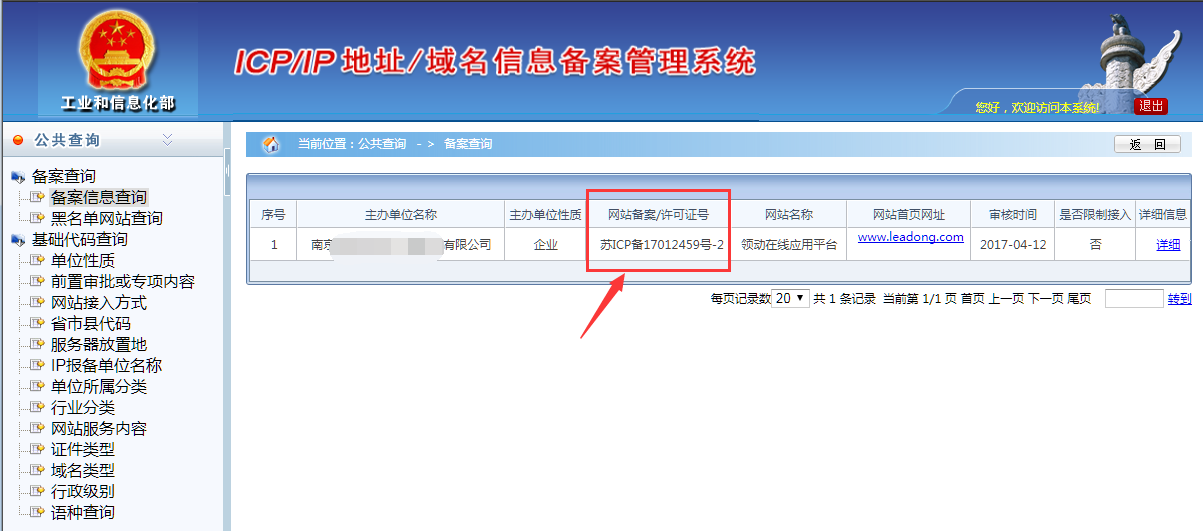Viewport: 1203px width, 531px height.
Task: Open the records-per-page dropdown showing 20
Action: click(791, 298)
